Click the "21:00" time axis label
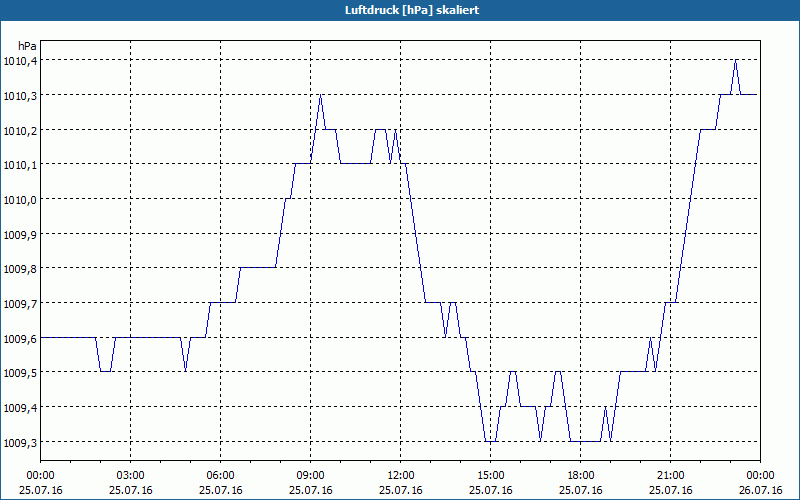Screen dimensions: 800x500 point(670,476)
